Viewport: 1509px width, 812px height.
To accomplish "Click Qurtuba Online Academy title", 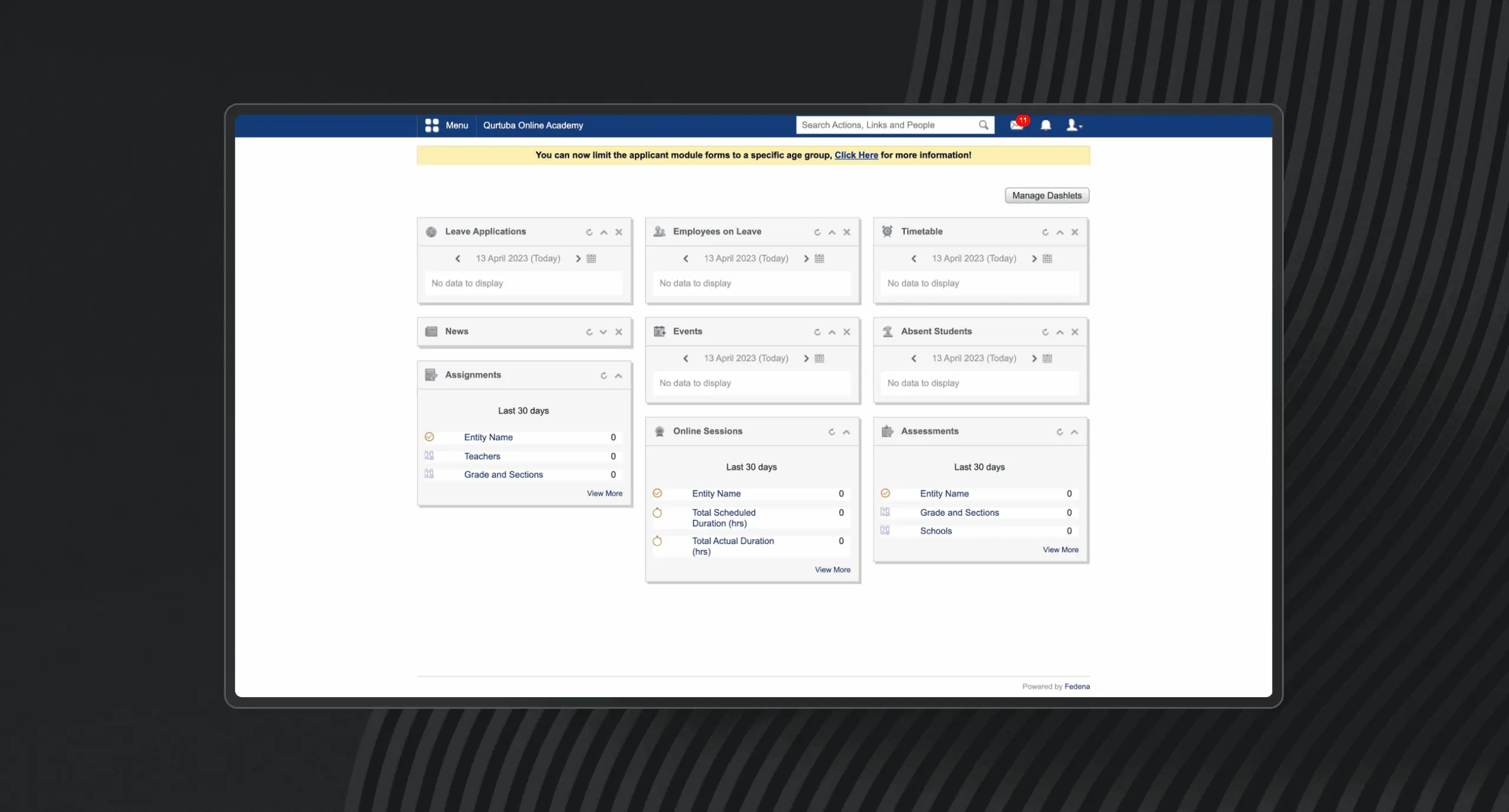I will [x=533, y=126].
